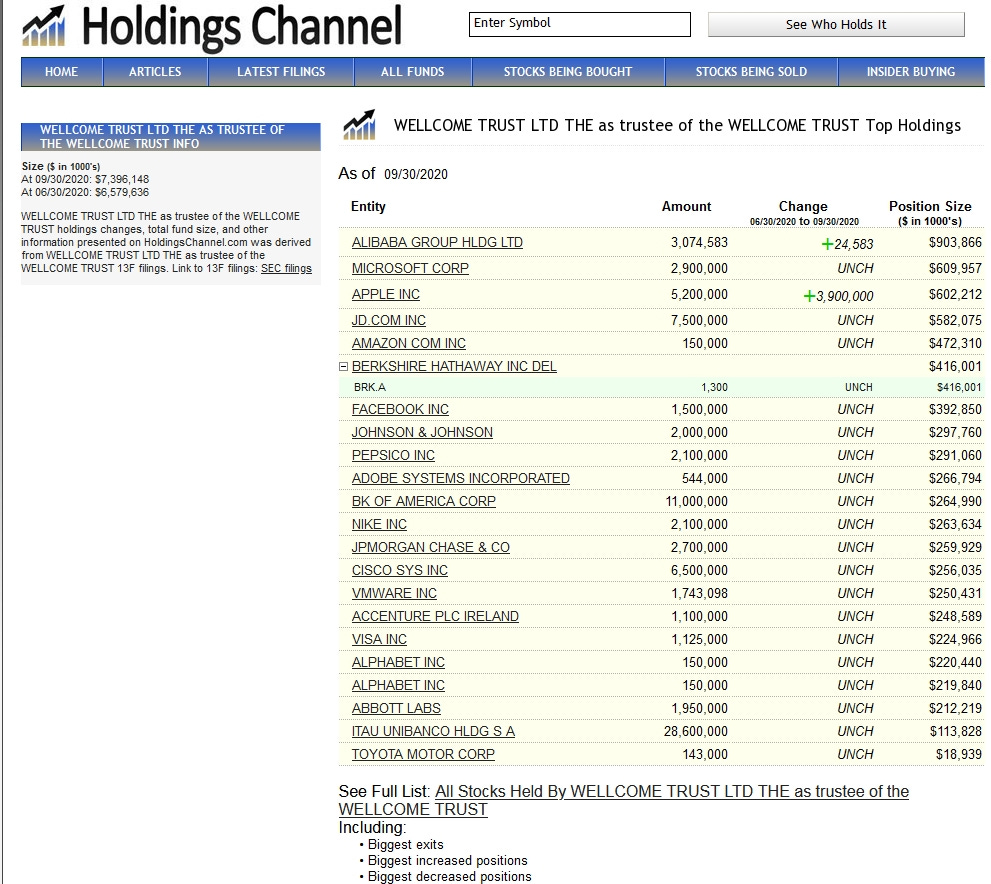
Task: Click Alibaba's +24,583 change value
Action: coord(847,244)
